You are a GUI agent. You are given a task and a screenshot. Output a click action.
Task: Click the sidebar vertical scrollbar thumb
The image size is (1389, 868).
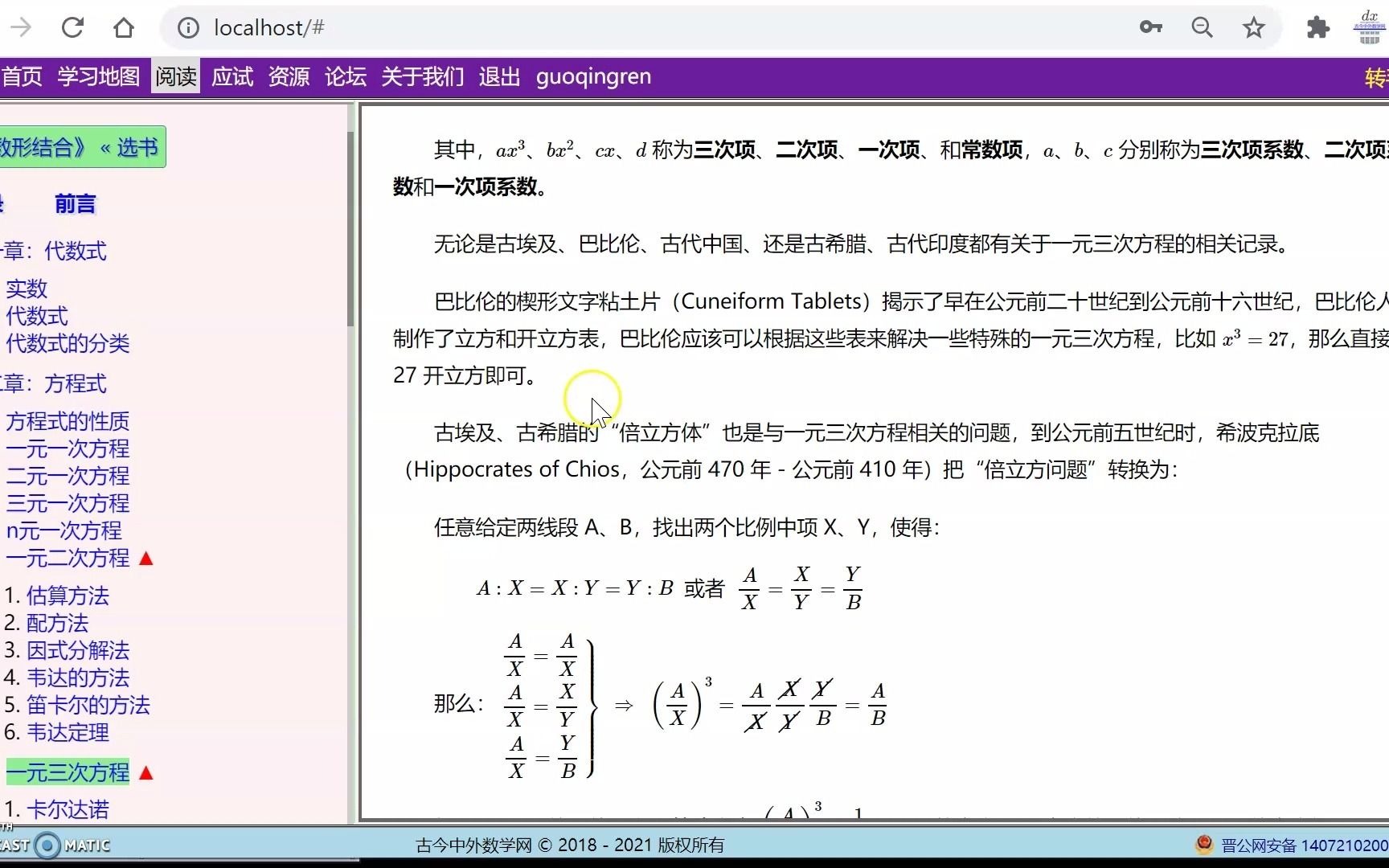click(350, 229)
